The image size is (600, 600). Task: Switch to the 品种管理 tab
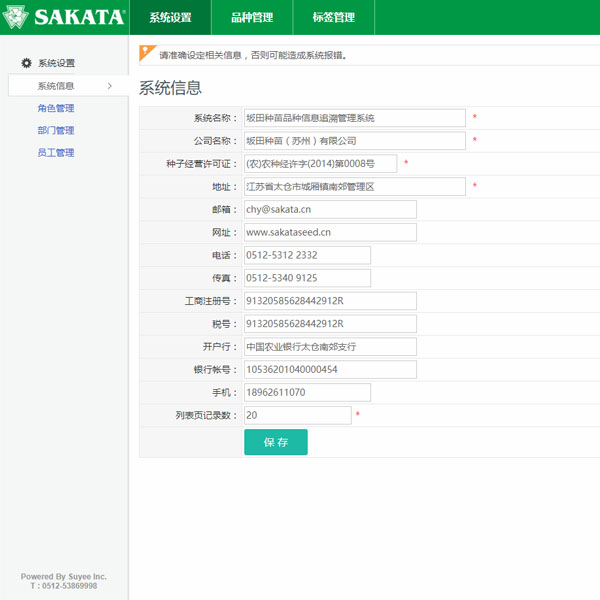tap(252, 17)
